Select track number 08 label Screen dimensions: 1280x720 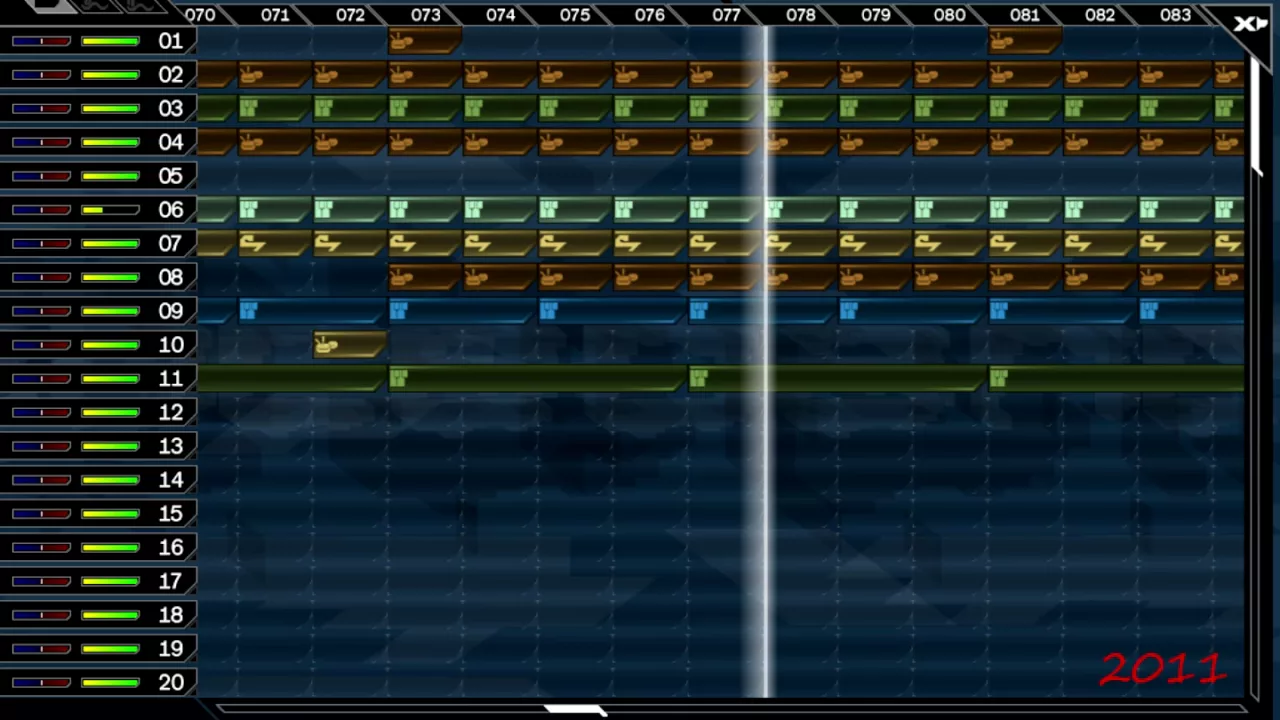tap(171, 277)
